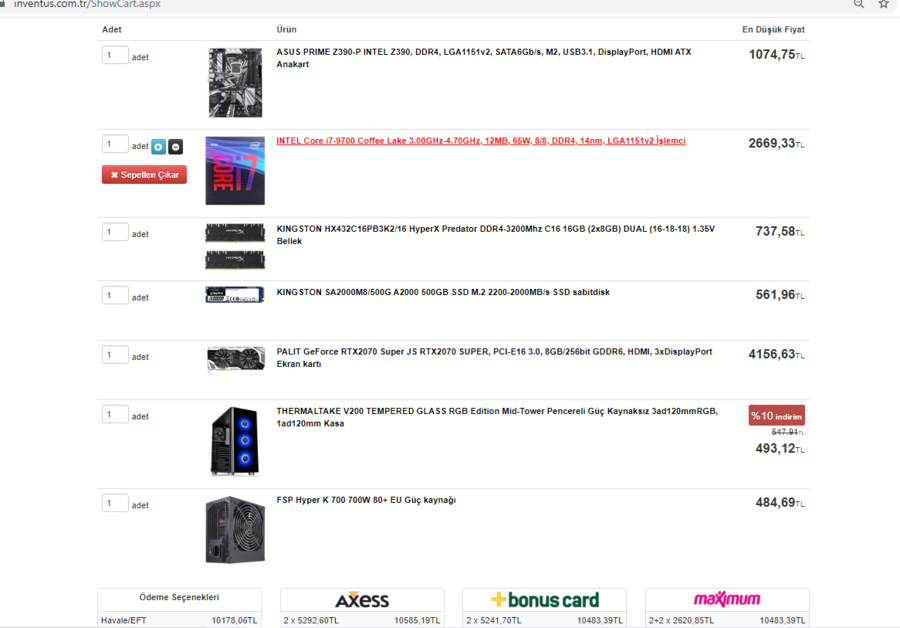Click the price 1074,75 TL
The height and width of the screenshot is (628, 900).
click(777, 55)
